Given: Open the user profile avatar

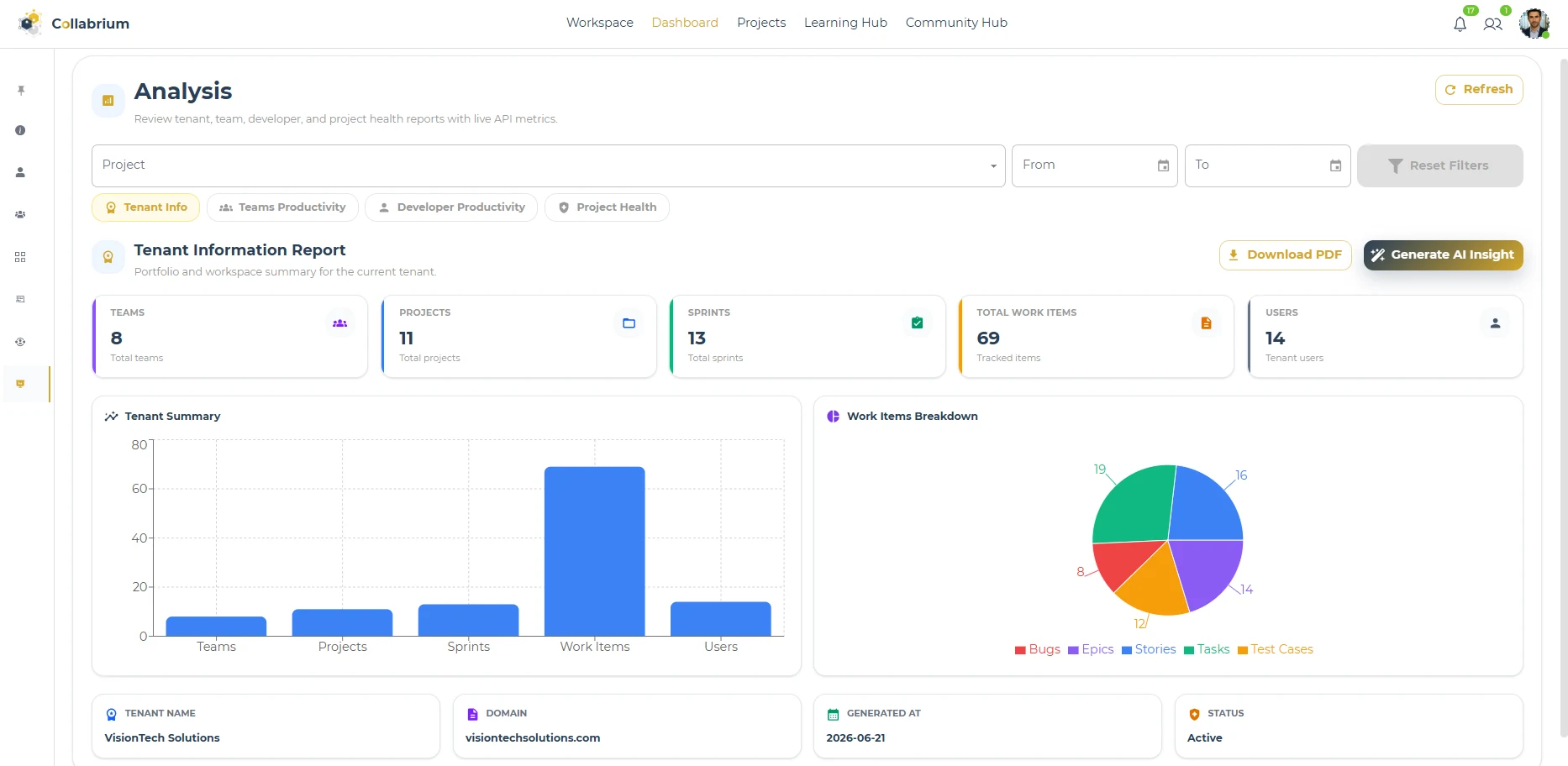Looking at the screenshot, I should [x=1534, y=24].
